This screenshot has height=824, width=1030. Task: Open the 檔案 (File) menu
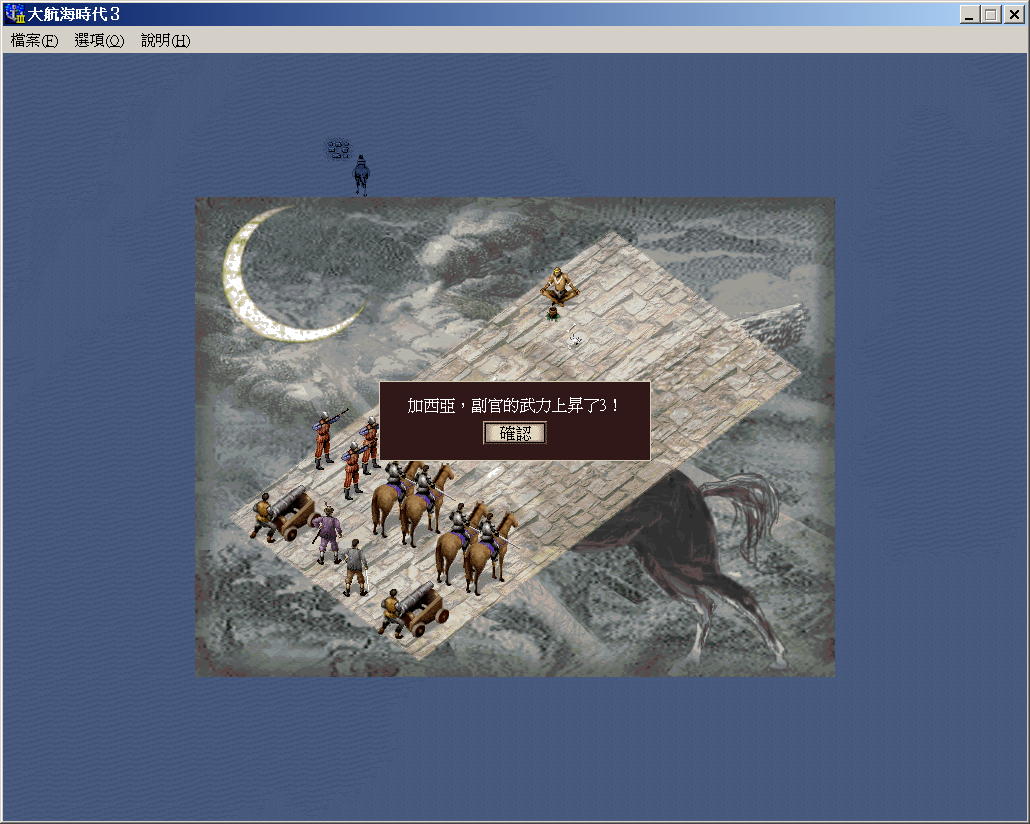(x=34, y=41)
